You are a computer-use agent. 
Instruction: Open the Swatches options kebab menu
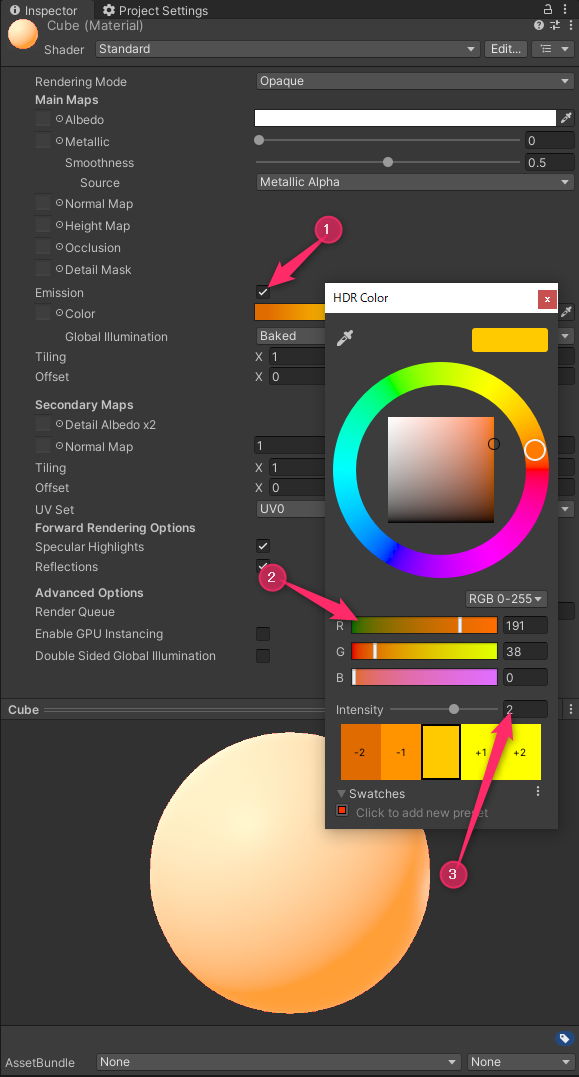(537, 790)
